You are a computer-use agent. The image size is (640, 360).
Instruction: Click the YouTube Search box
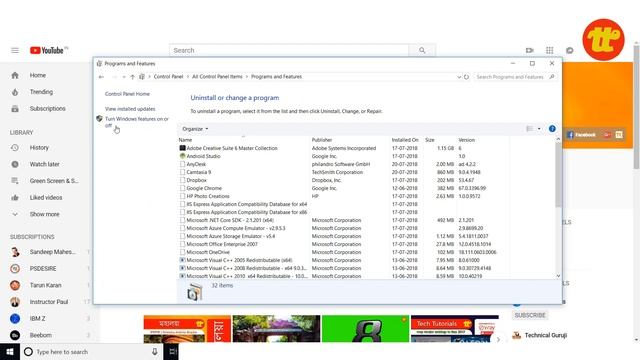click(289, 50)
